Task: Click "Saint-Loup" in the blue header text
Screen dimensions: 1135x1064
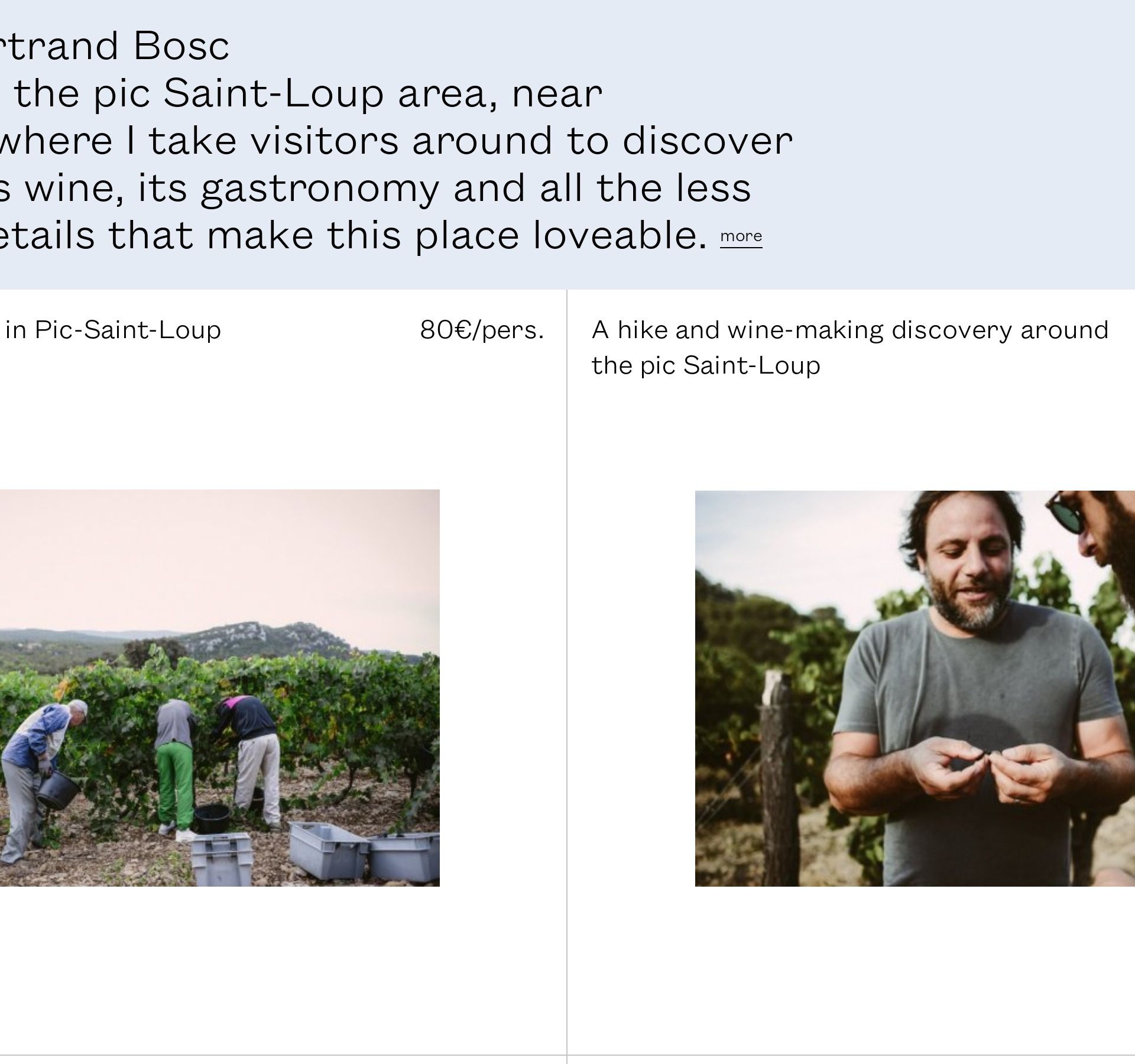Action: click(x=273, y=93)
